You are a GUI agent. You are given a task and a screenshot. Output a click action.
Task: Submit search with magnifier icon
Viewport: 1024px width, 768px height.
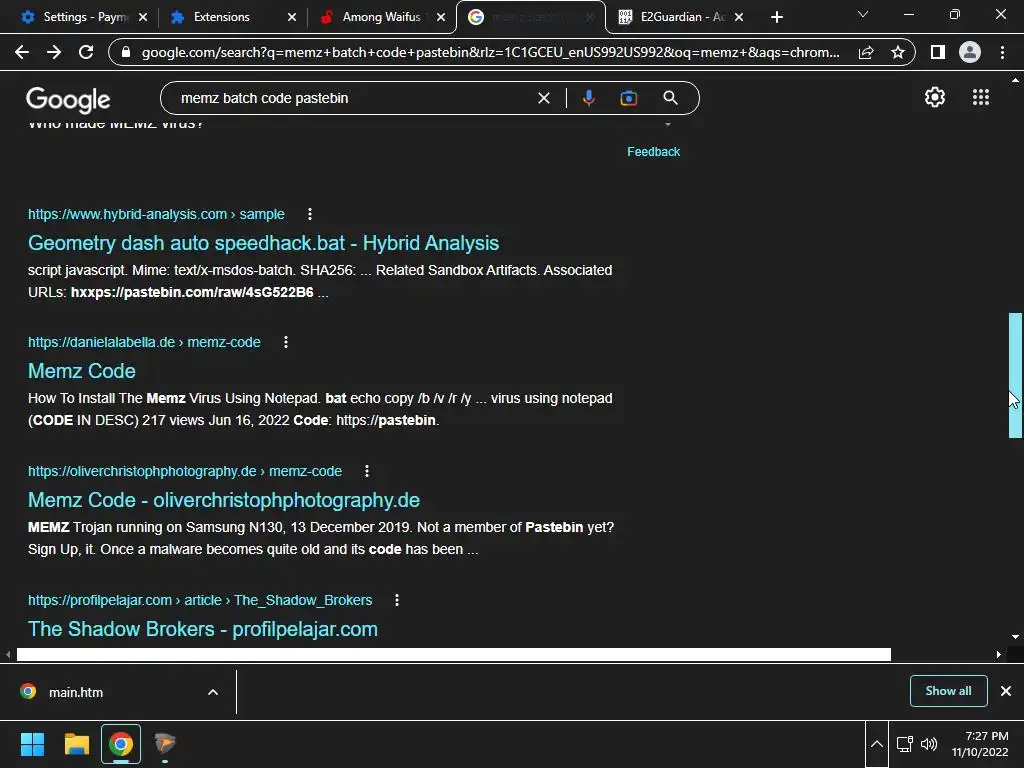click(x=670, y=98)
